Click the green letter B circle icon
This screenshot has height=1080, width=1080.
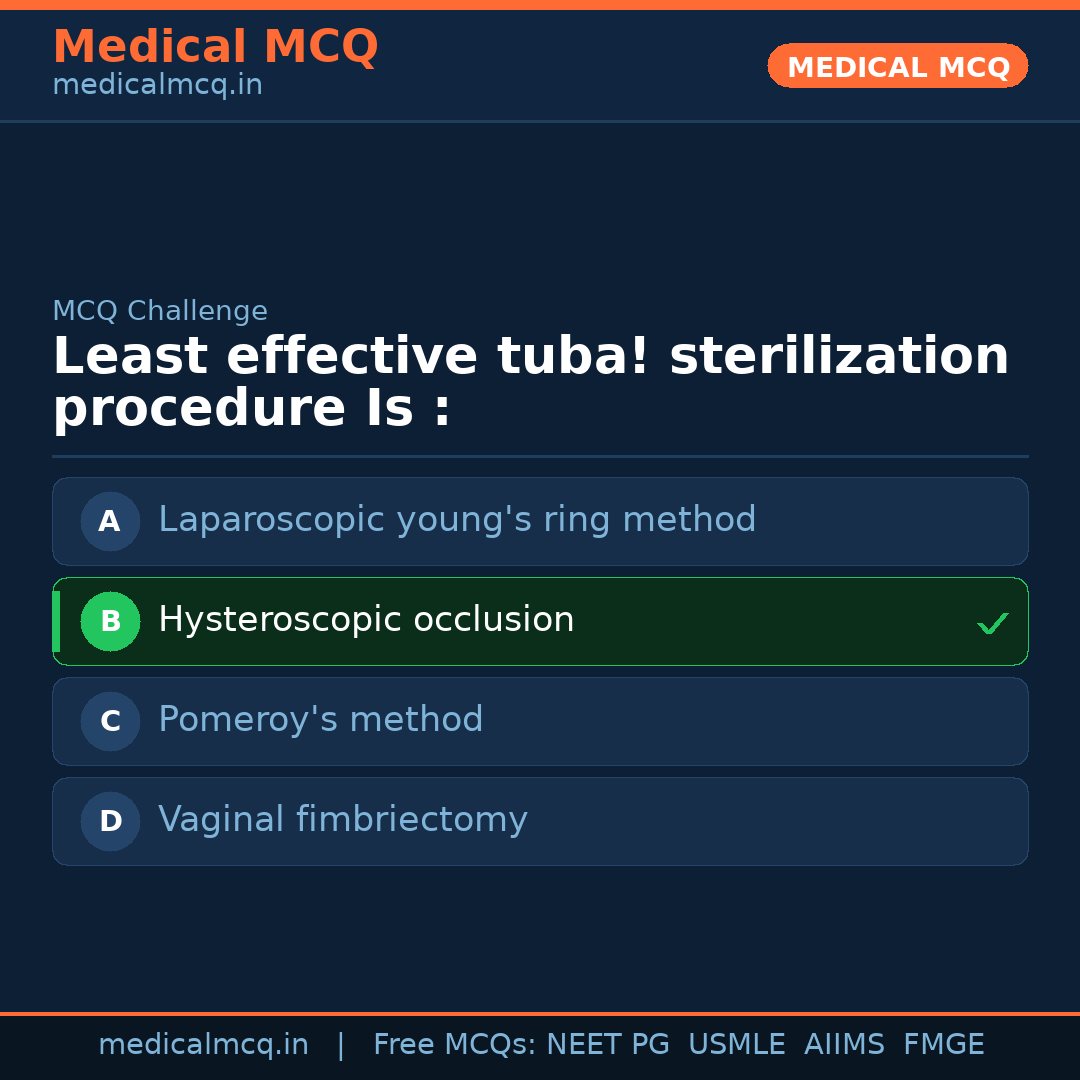(110, 621)
